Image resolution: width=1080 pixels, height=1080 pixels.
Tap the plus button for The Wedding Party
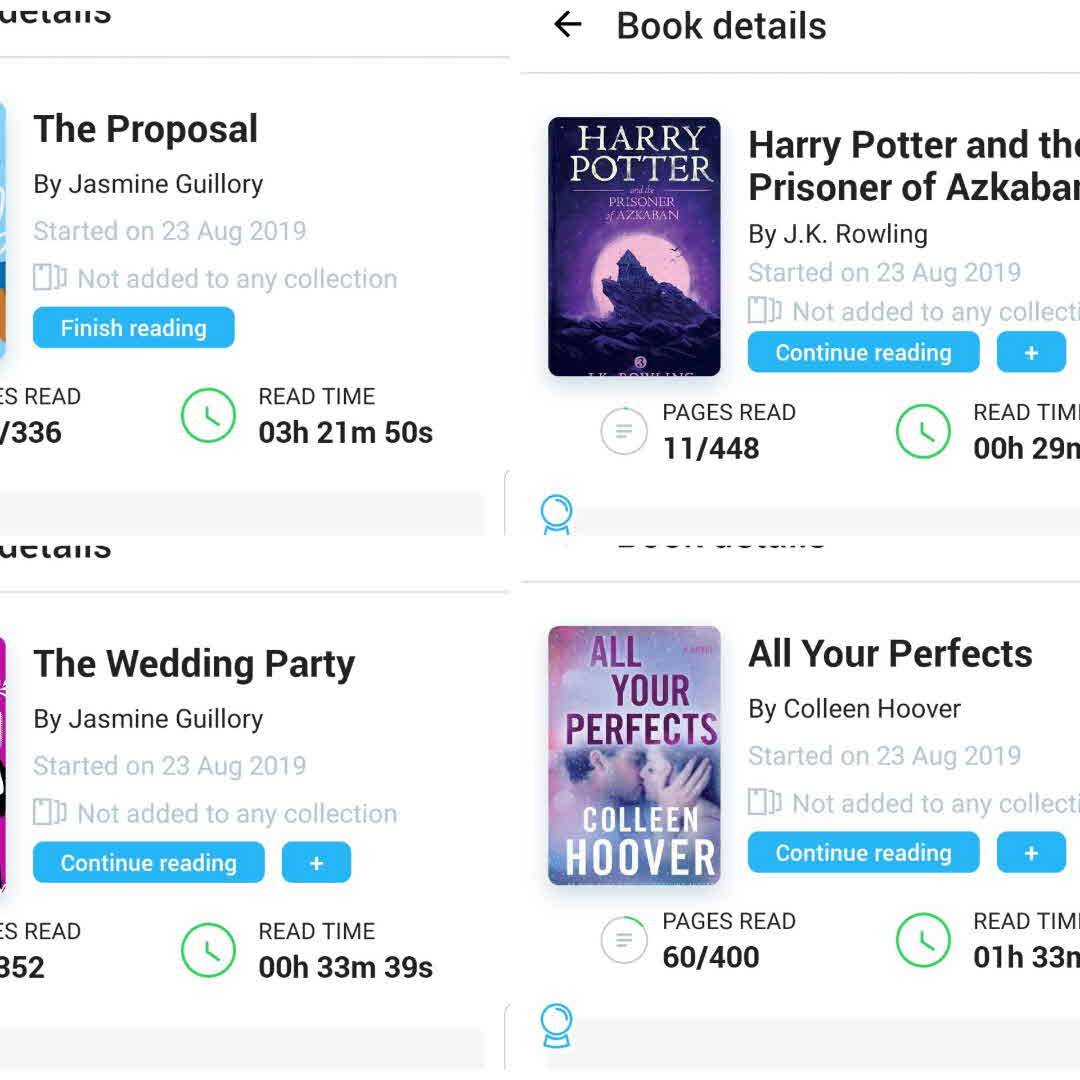click(316, 863)
